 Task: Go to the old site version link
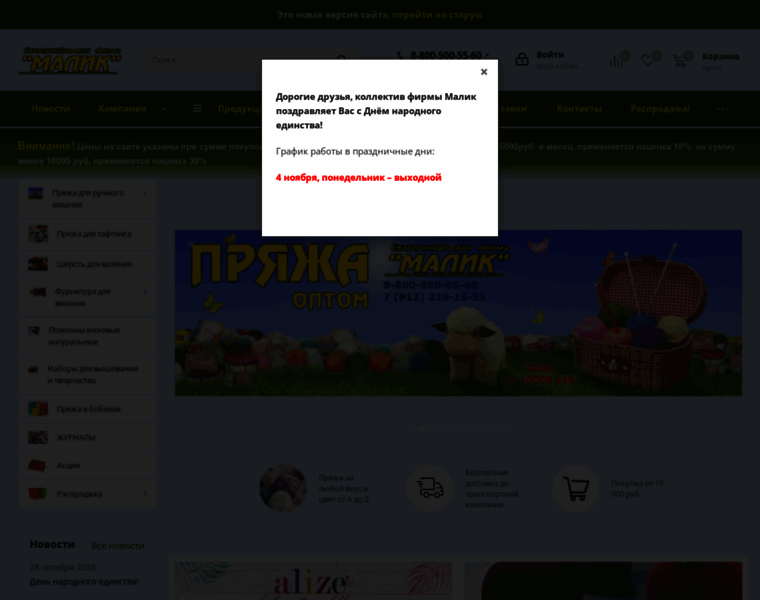tap(437, 15)
